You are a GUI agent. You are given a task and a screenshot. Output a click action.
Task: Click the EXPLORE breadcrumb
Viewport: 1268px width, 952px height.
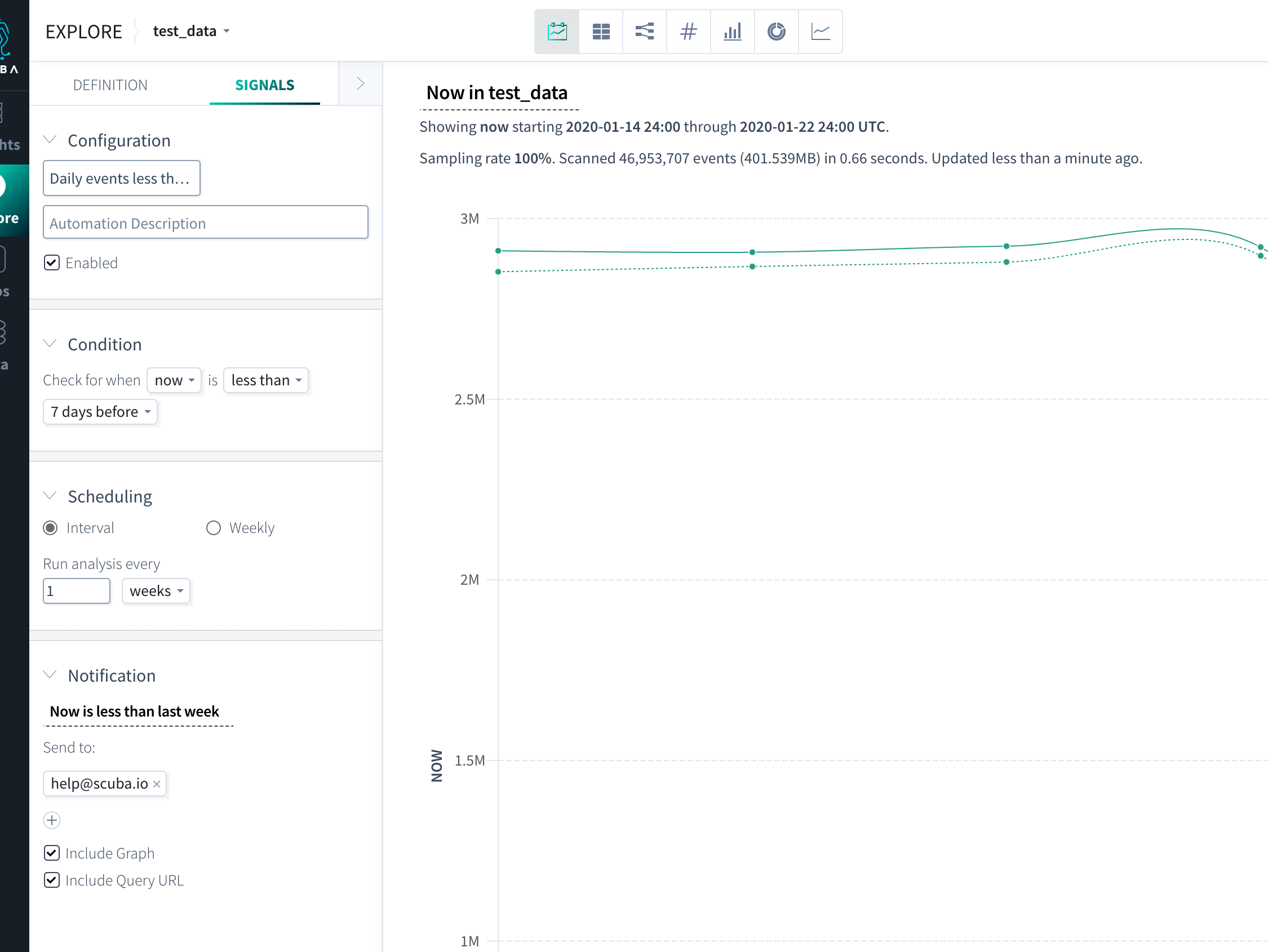(84, 32)
